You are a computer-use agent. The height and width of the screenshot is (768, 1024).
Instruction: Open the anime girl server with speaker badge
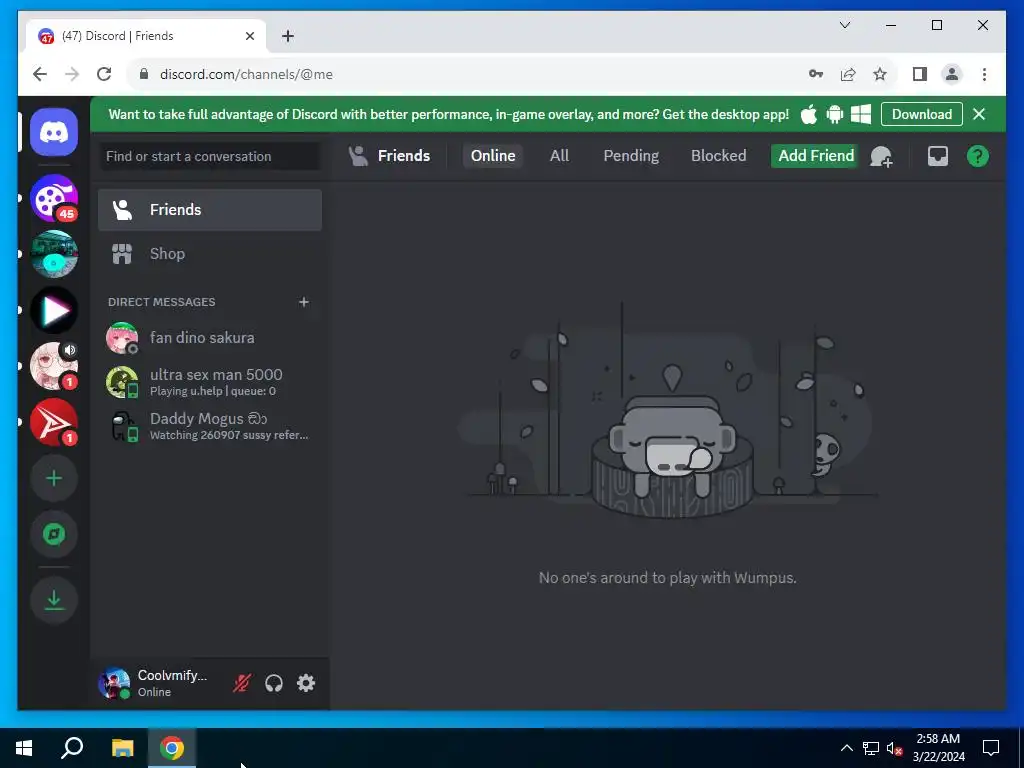point(54,366)
